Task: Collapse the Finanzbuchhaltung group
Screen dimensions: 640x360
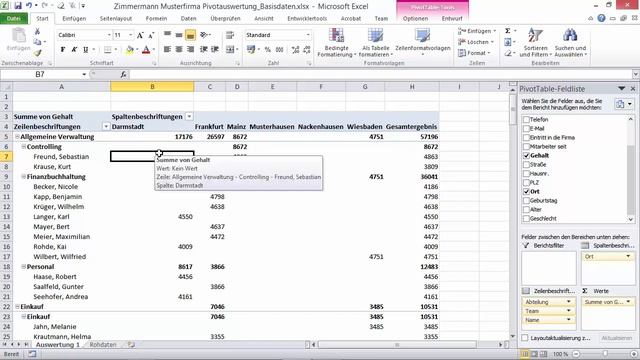Action: [x=24, y=177]
